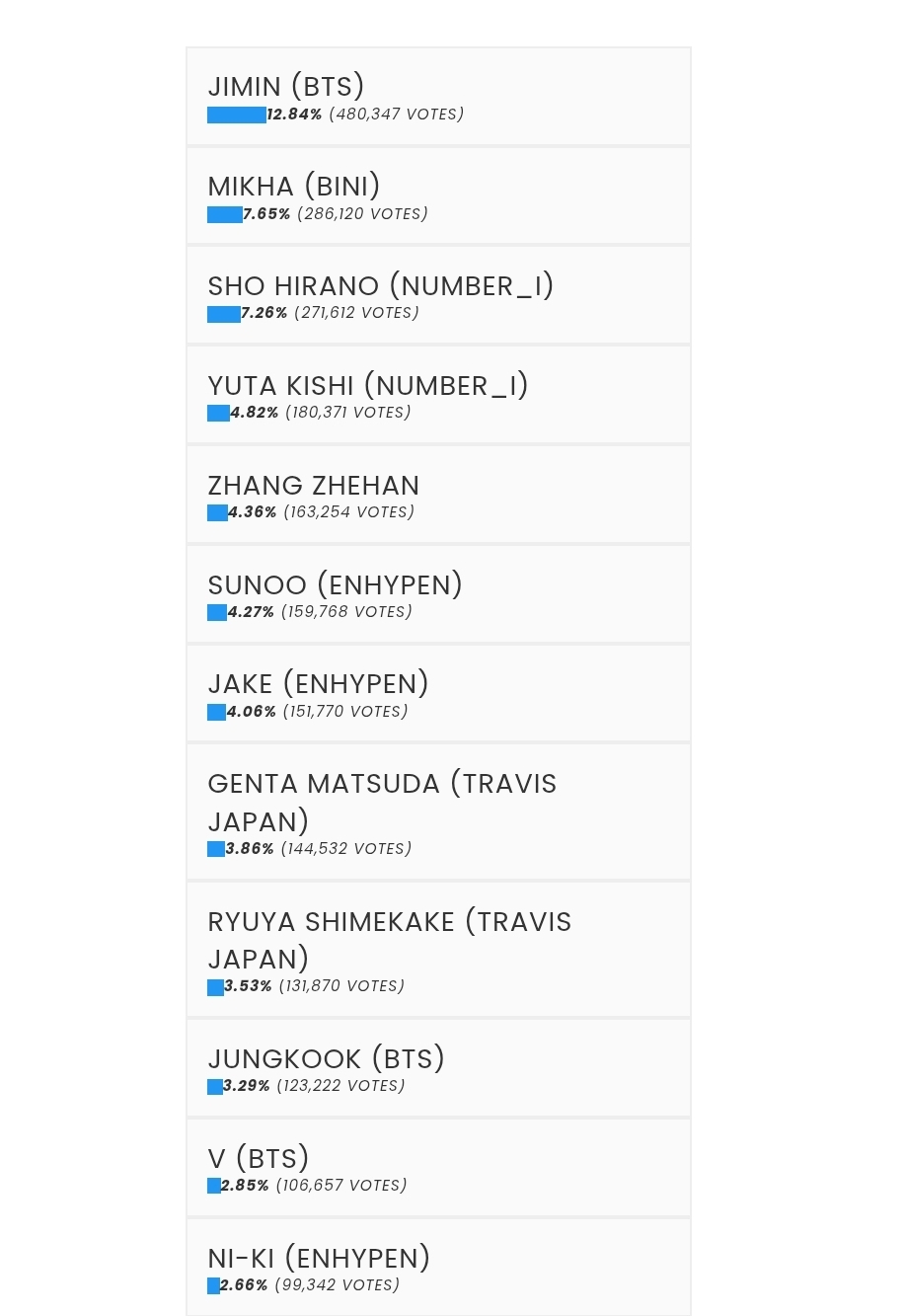Click the V (BTS) poll entry
Viewport: 905px width, 1316px height.
[x=259, y=1159]
